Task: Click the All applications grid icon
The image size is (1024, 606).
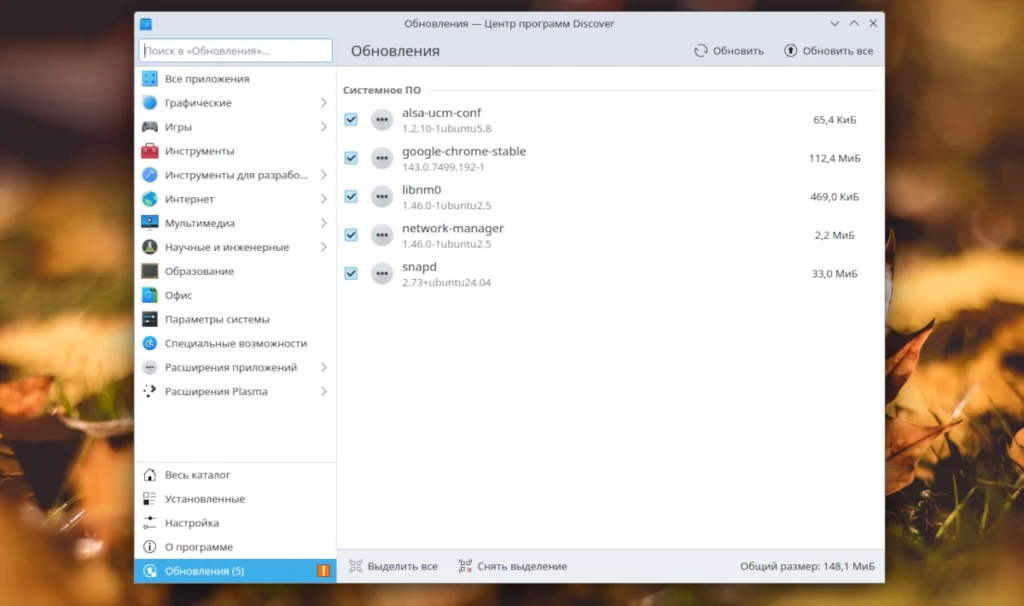Action: (150, 78)
